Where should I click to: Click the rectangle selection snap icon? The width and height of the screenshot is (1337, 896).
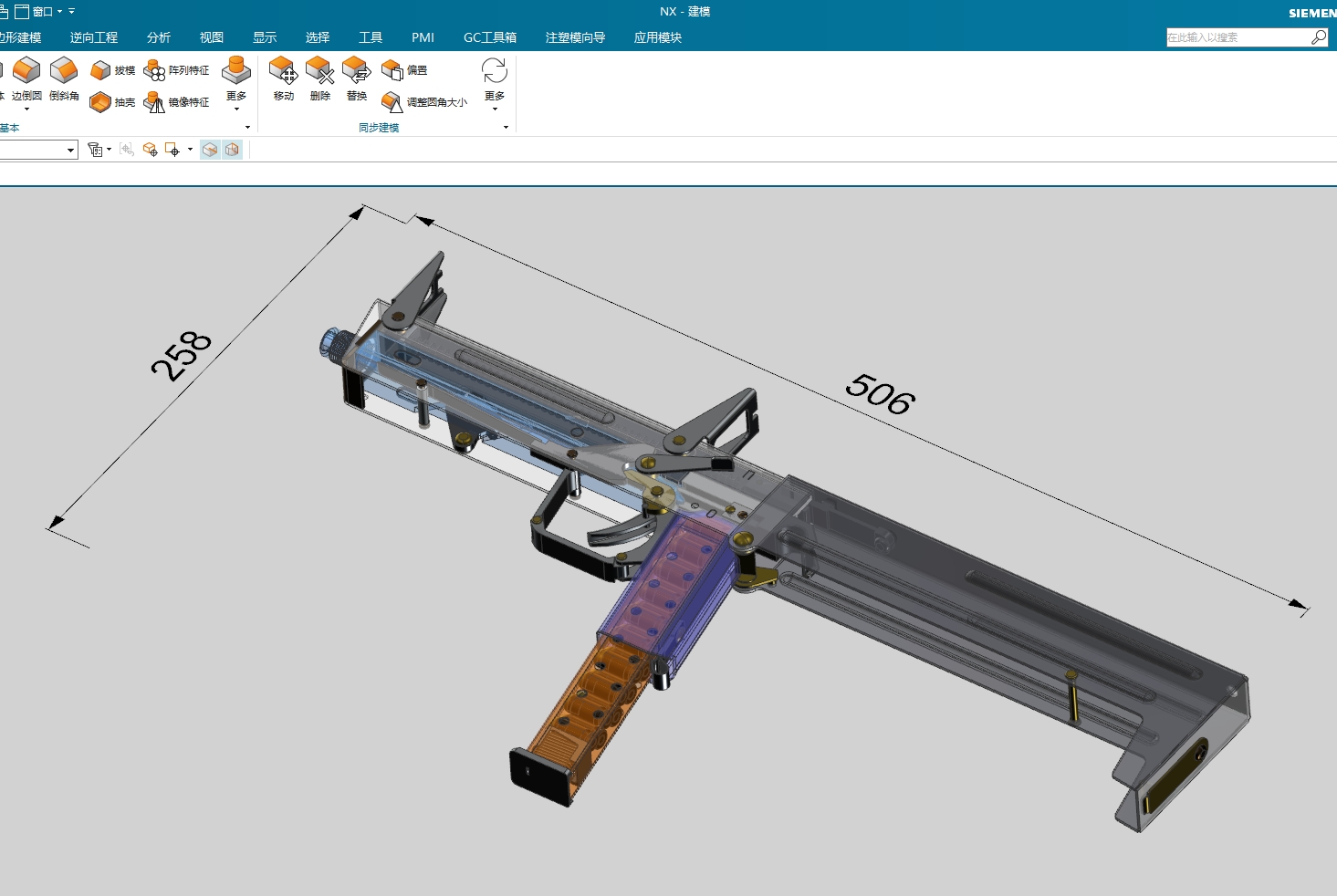[x=172, y=150]
